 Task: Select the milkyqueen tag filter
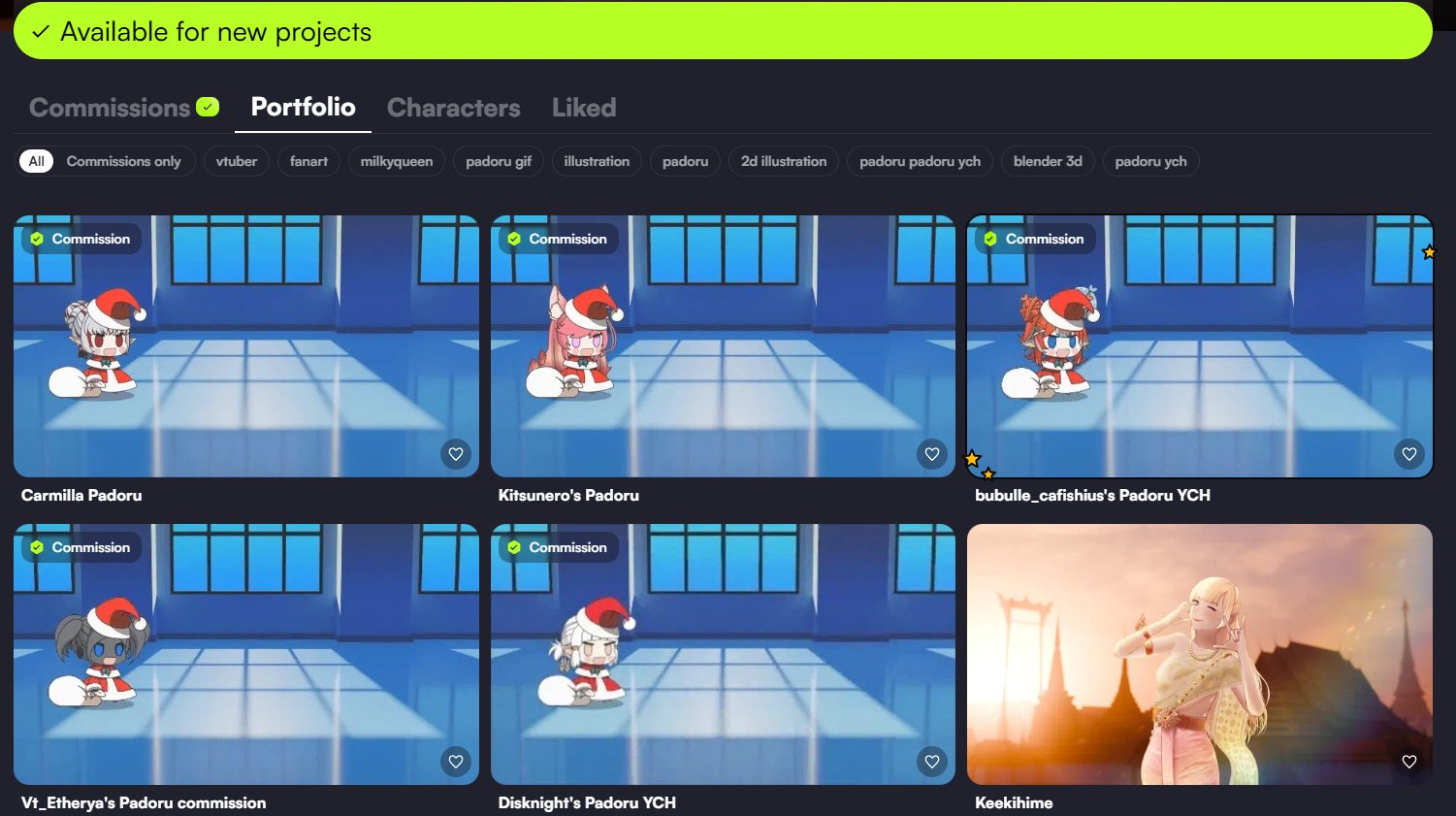(396, 161)
